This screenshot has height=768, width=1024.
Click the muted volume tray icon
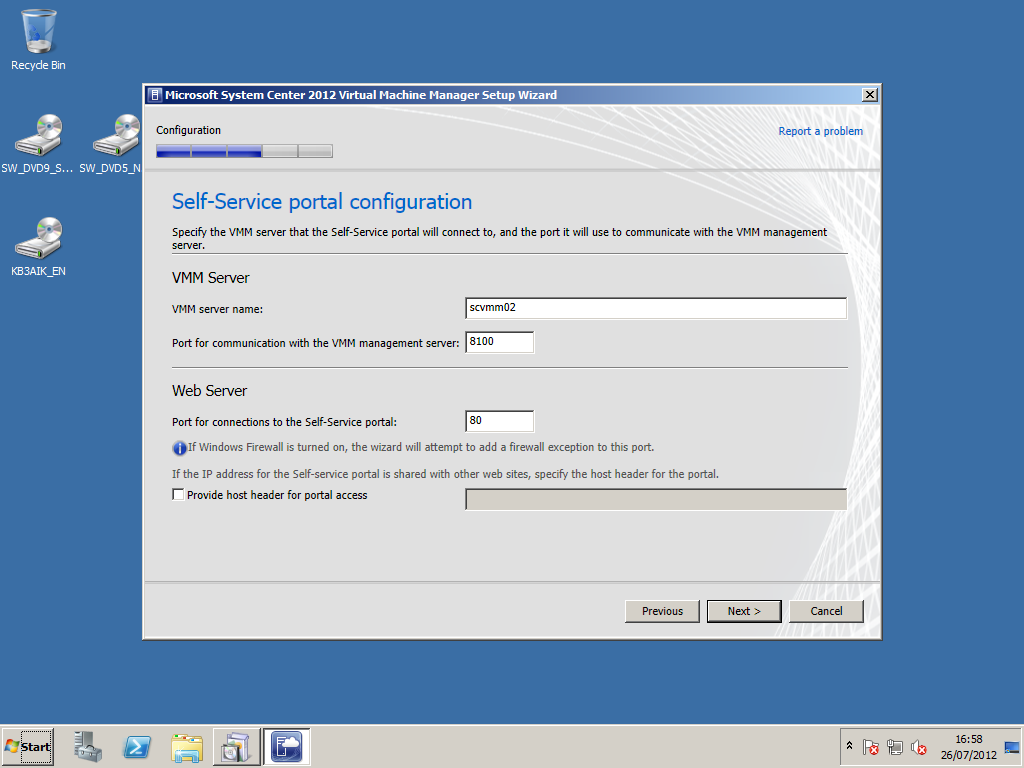[919, 746]
